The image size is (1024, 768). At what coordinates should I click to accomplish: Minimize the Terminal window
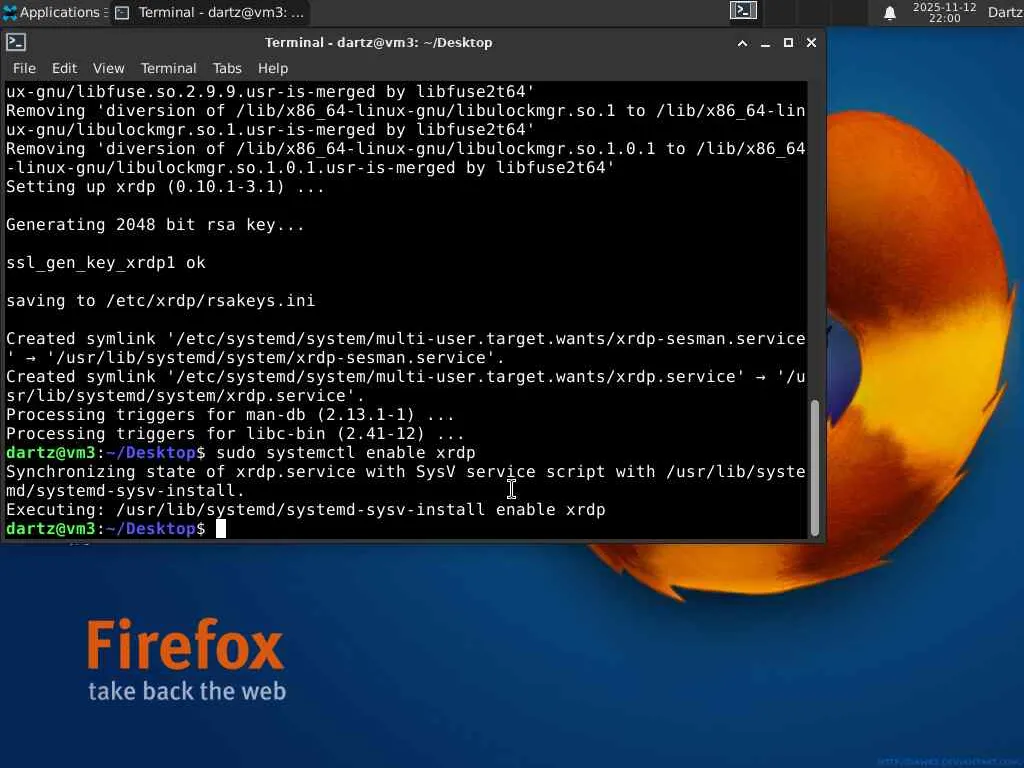[765, 43]
